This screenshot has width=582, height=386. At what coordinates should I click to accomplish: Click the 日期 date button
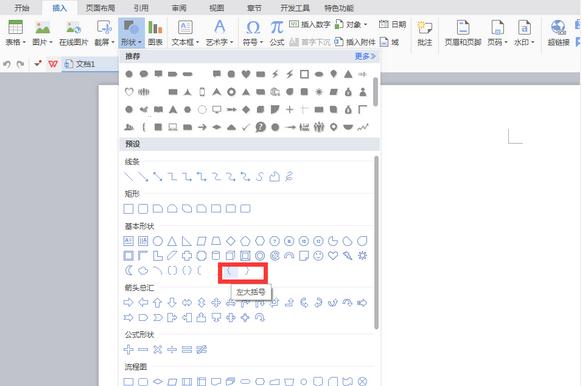point(392,24)
